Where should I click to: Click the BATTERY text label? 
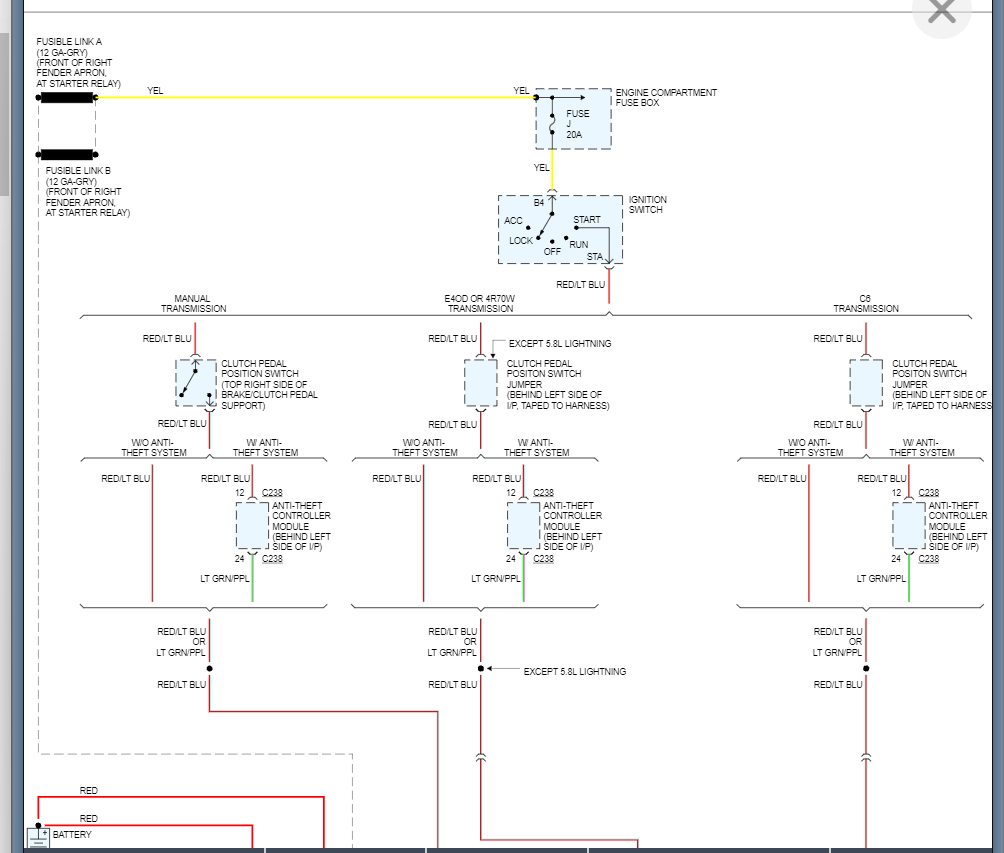pos(72,835)
